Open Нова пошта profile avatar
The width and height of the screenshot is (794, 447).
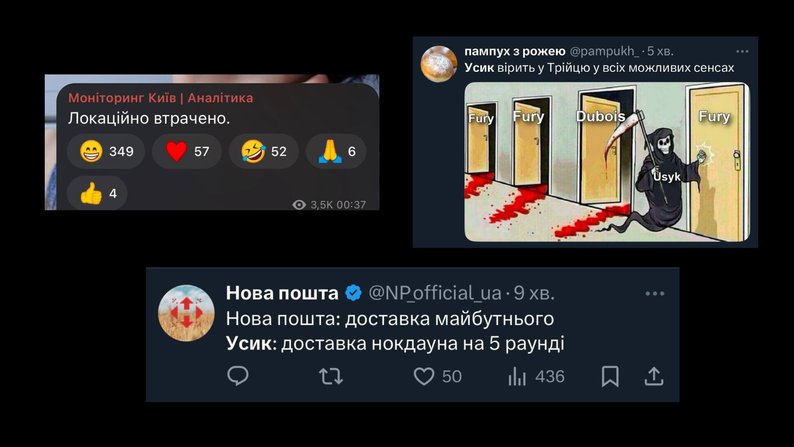click(186, 312)
